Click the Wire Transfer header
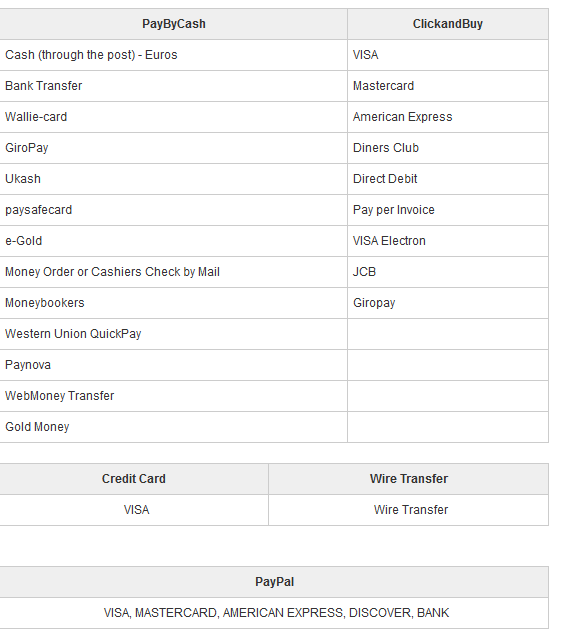Viewport: 567px width, 634px height. pos(408,479)
